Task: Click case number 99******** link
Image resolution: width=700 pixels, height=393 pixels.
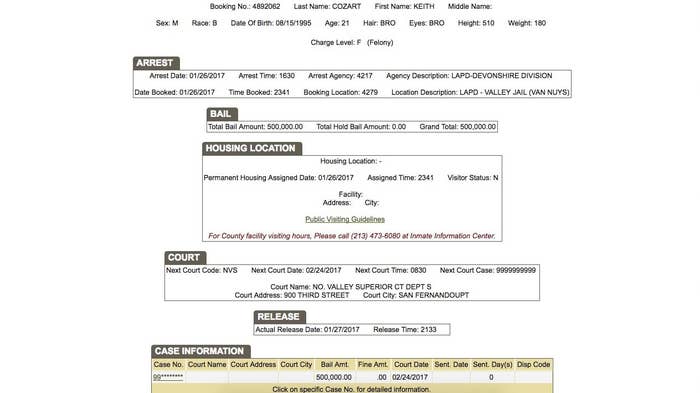Action: tap(168, 377)
